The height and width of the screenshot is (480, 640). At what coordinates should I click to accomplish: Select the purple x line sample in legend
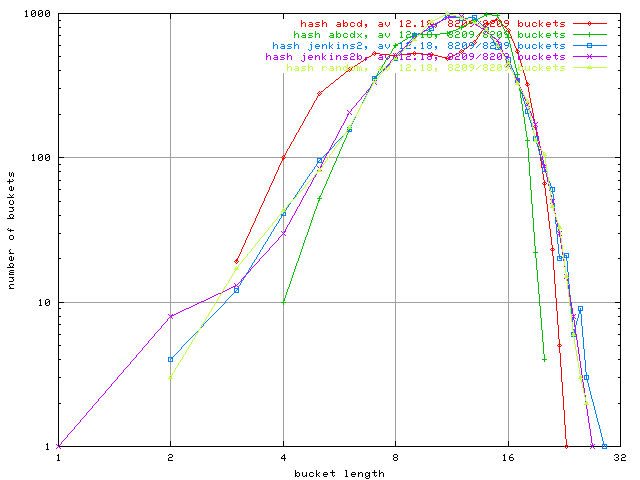589,57
